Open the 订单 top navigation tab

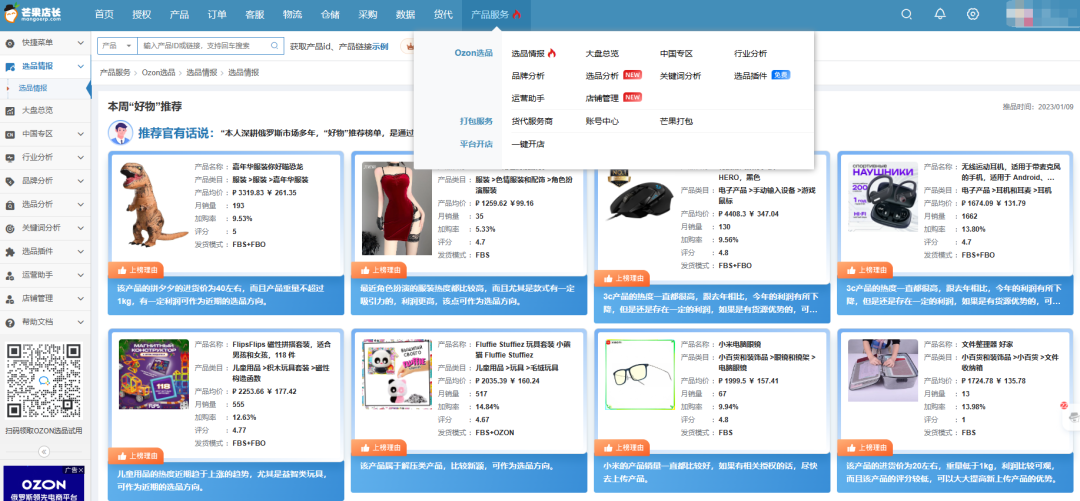(217, 14)
